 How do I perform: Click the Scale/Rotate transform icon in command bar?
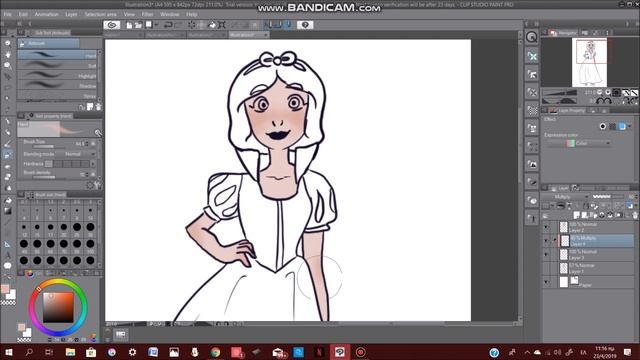[x=222, y=25]
